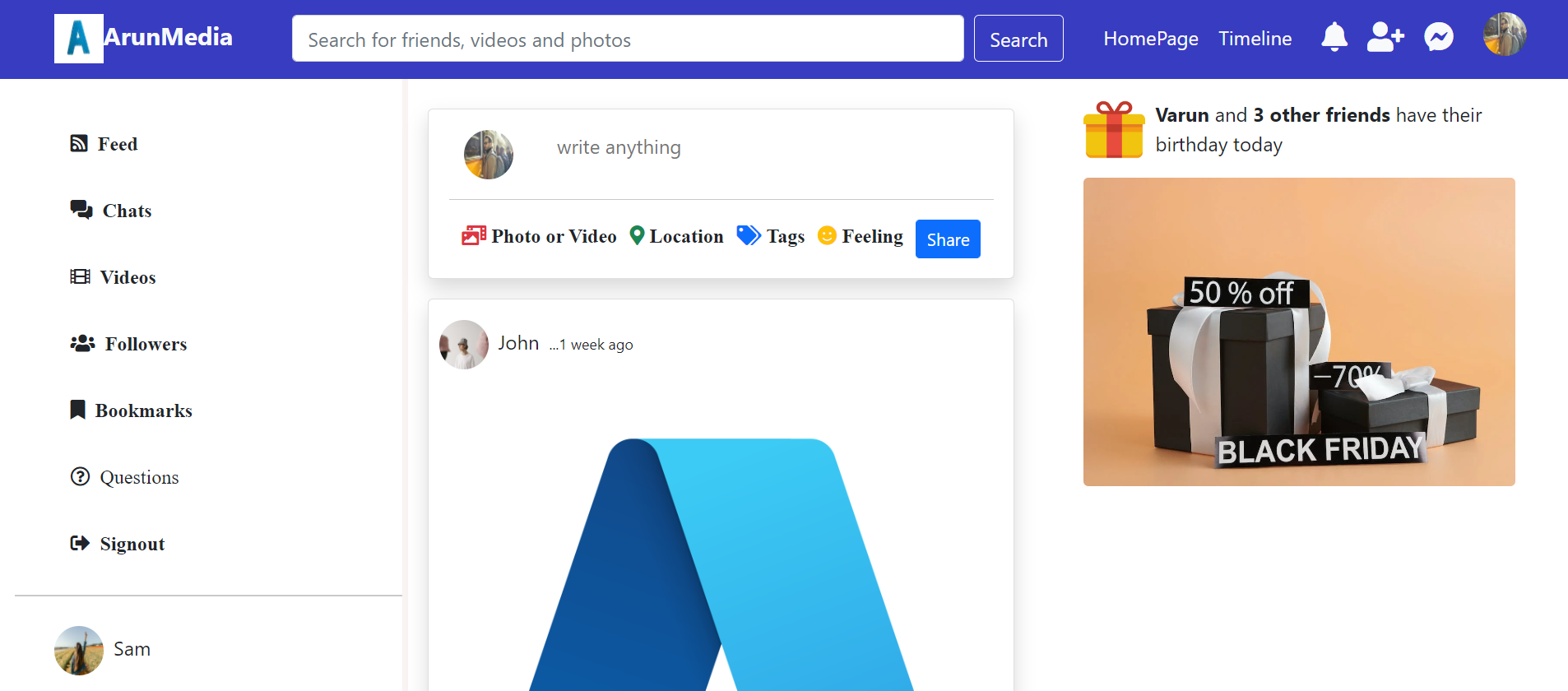Select the Feeling option label
Viewport: 1568px width, 691px height.
coord(873,237)
